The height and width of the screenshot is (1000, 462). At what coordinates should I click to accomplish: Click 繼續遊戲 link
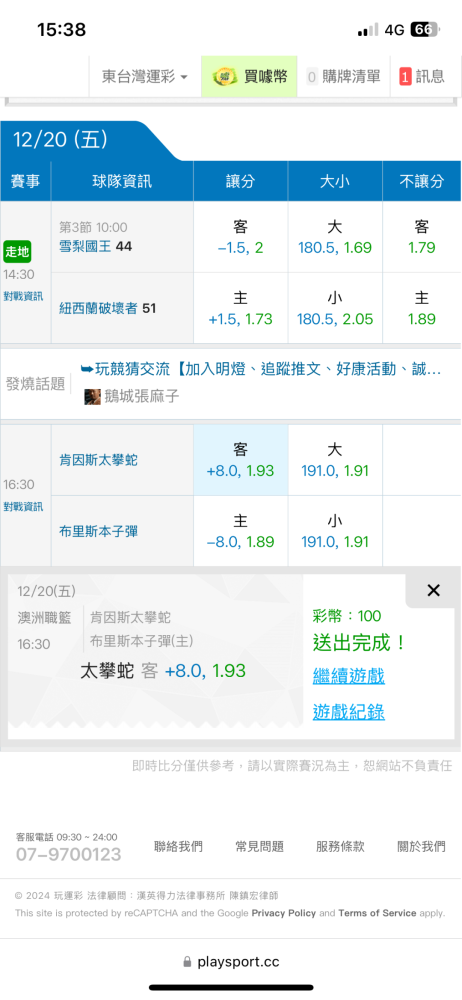click(x=348, y=676)
